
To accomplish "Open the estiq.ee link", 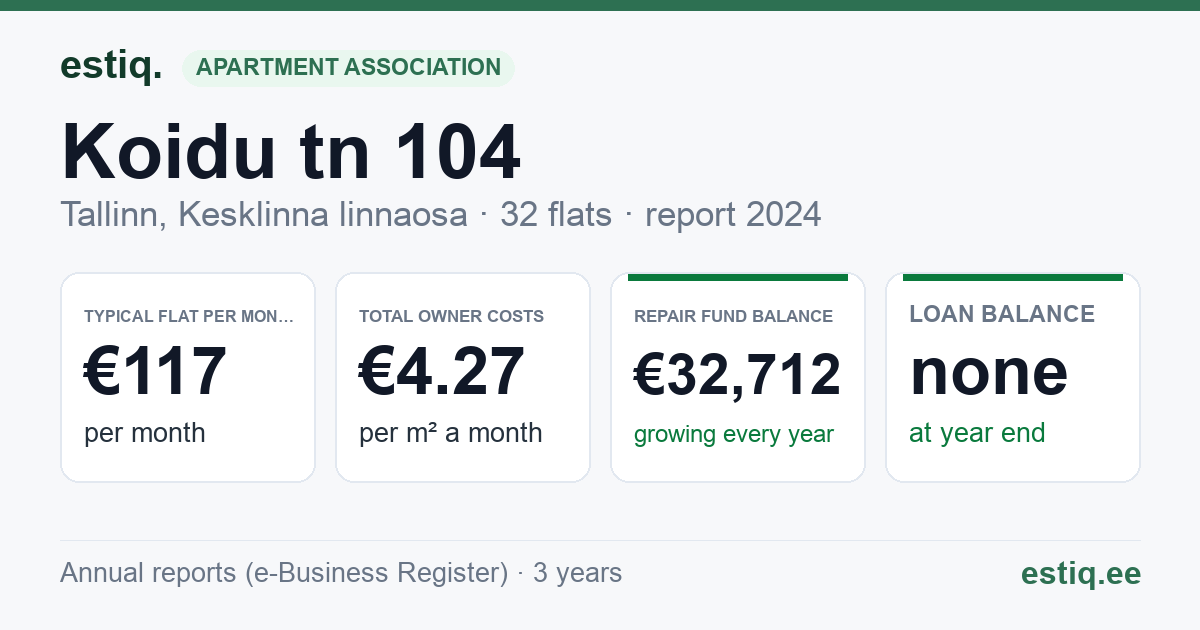I will (1081, 573).
